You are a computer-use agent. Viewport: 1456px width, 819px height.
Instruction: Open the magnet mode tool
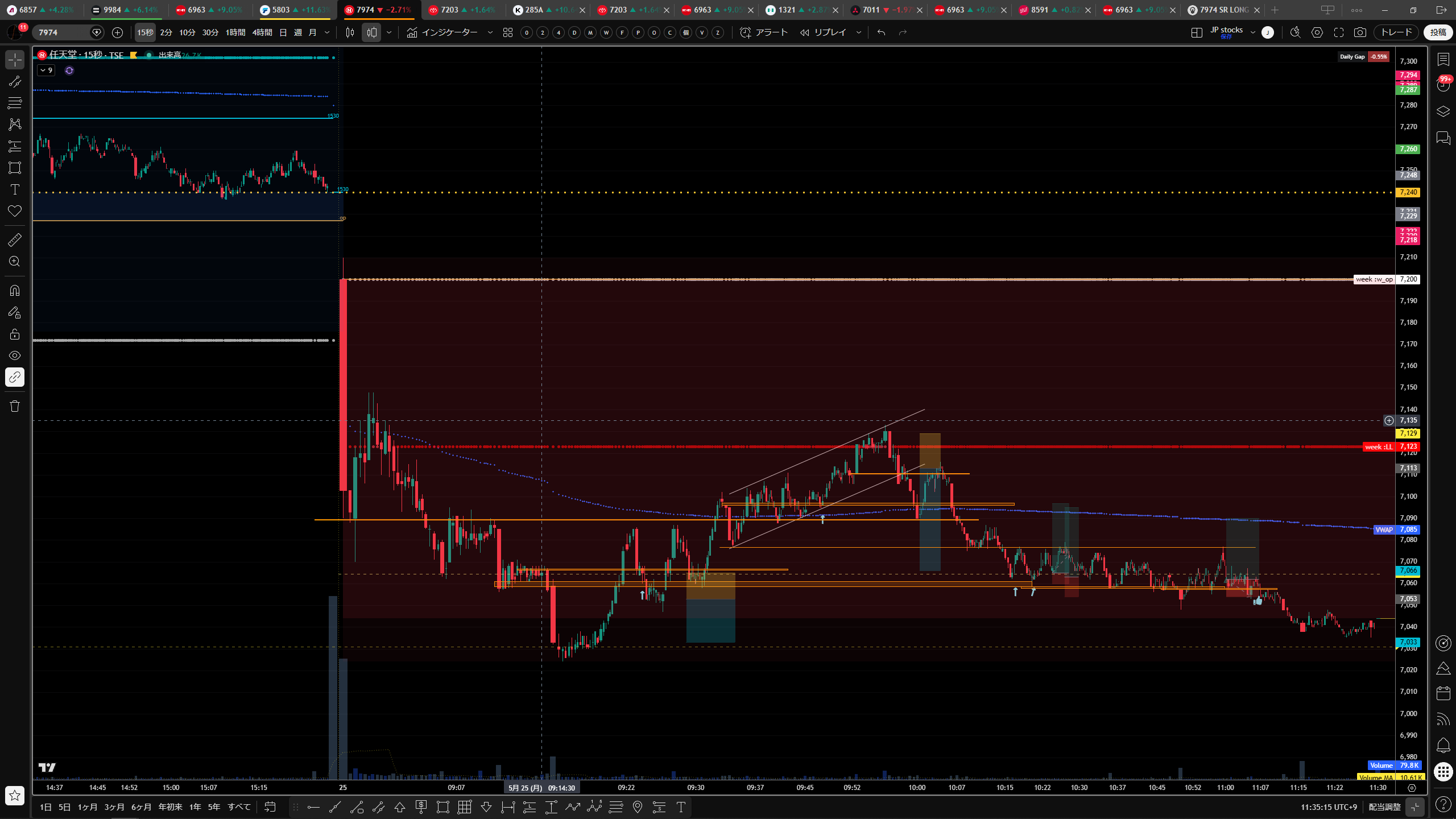tap(15, 291)
